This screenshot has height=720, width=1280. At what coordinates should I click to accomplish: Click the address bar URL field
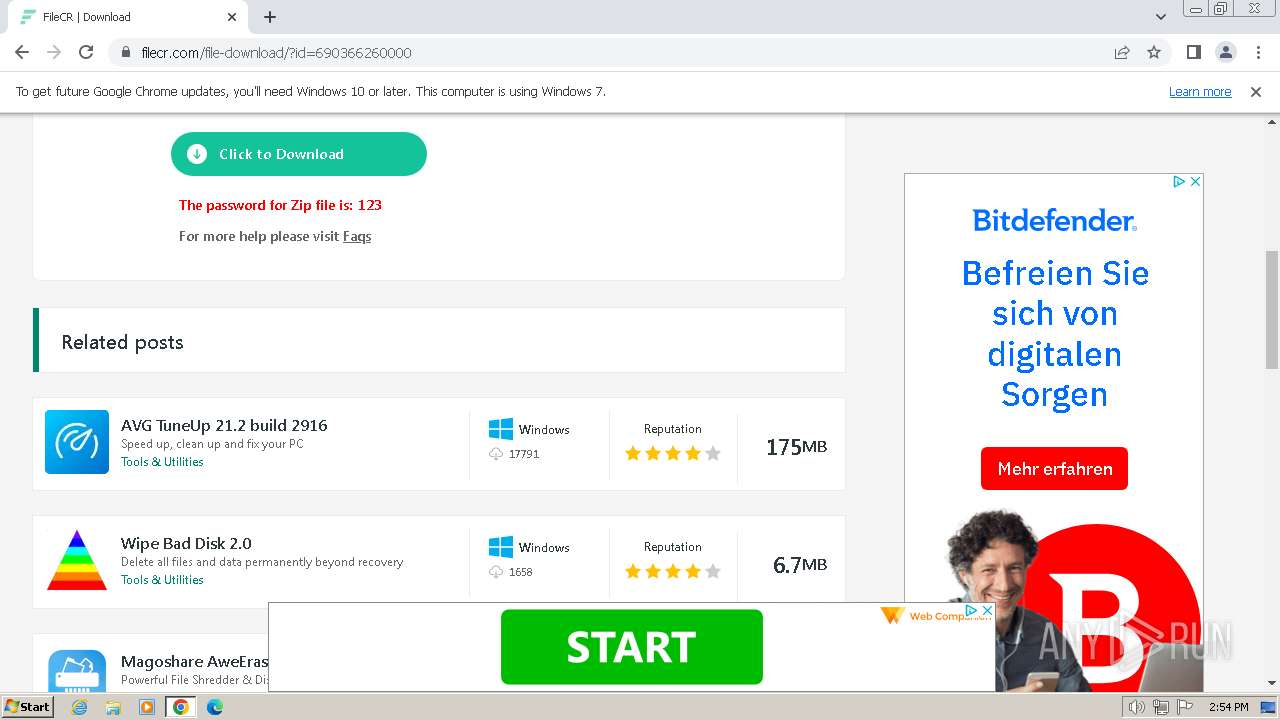coord(610,52)
